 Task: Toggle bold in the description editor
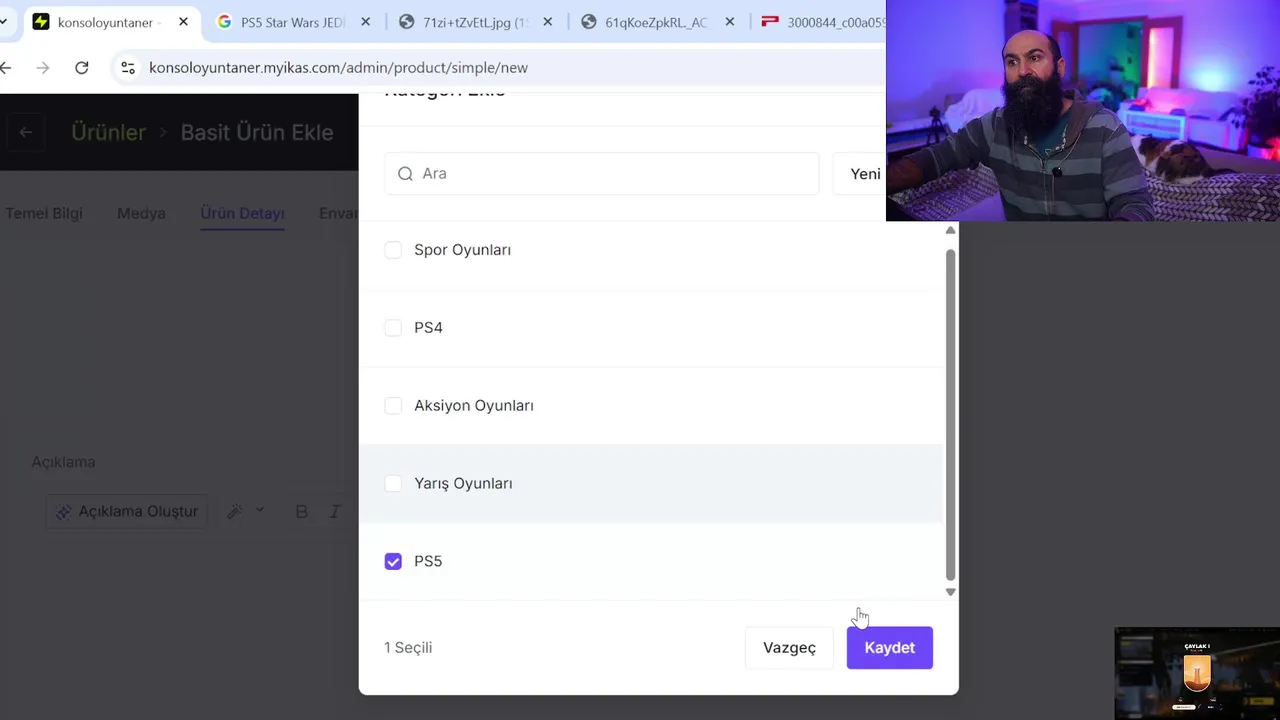tap(301, 511)
